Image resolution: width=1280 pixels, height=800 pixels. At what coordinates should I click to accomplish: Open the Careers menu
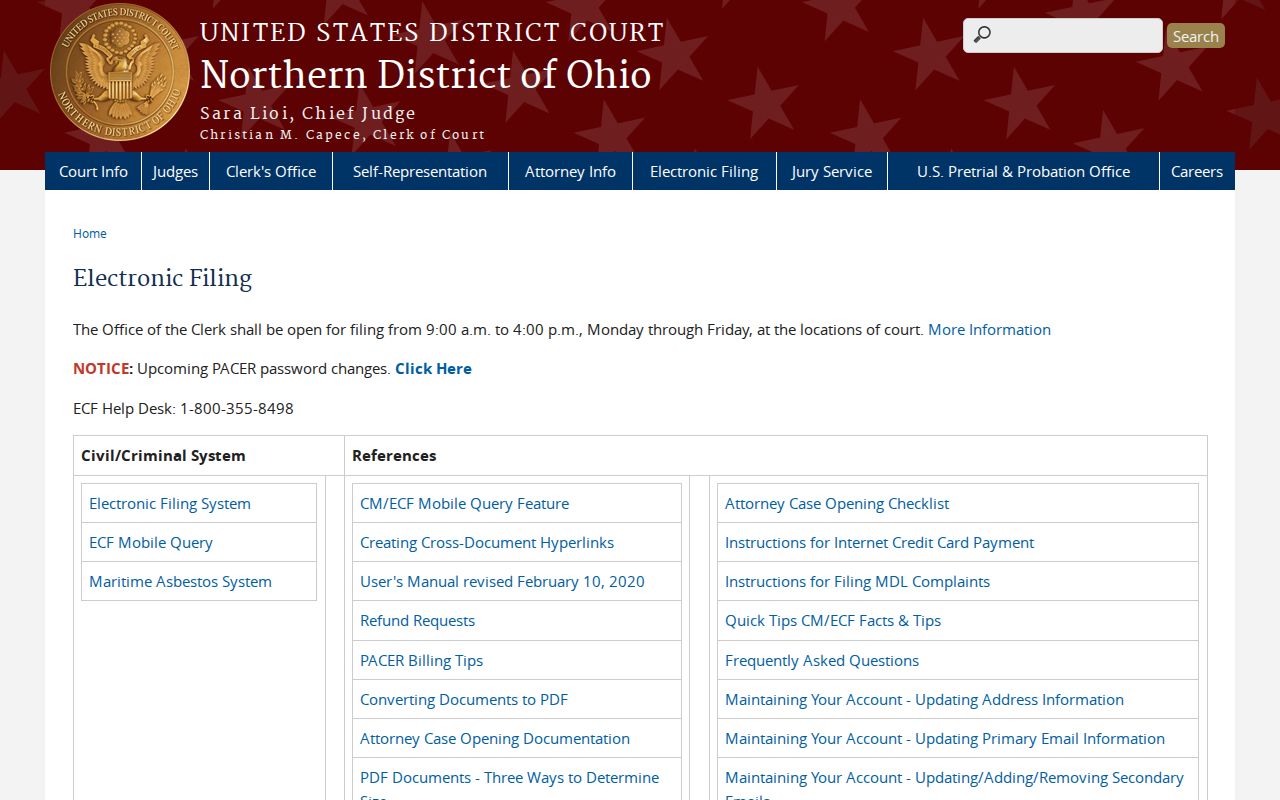[x=1197, y=171]
